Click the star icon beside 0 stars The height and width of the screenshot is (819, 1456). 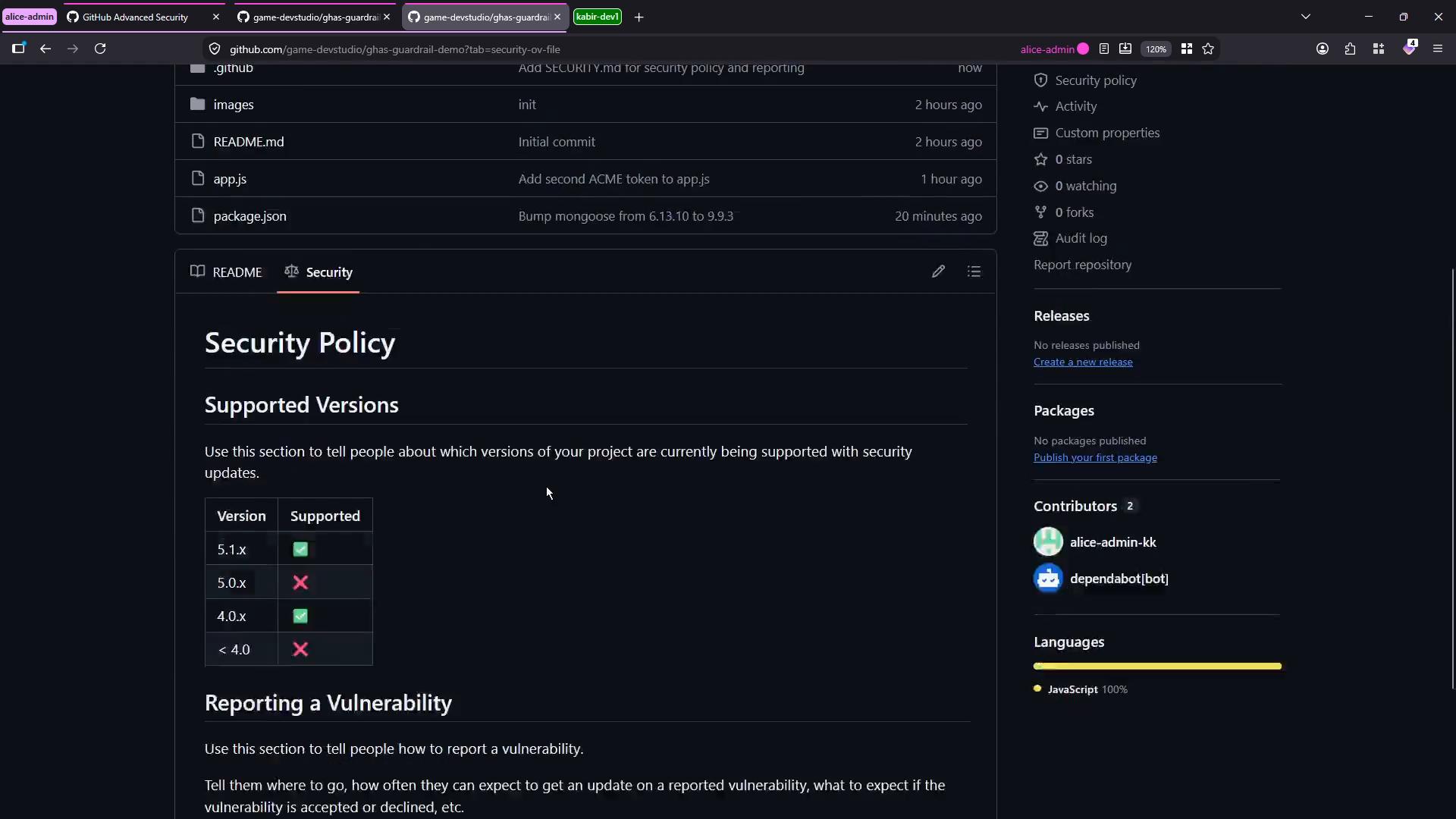[1040, 159]
